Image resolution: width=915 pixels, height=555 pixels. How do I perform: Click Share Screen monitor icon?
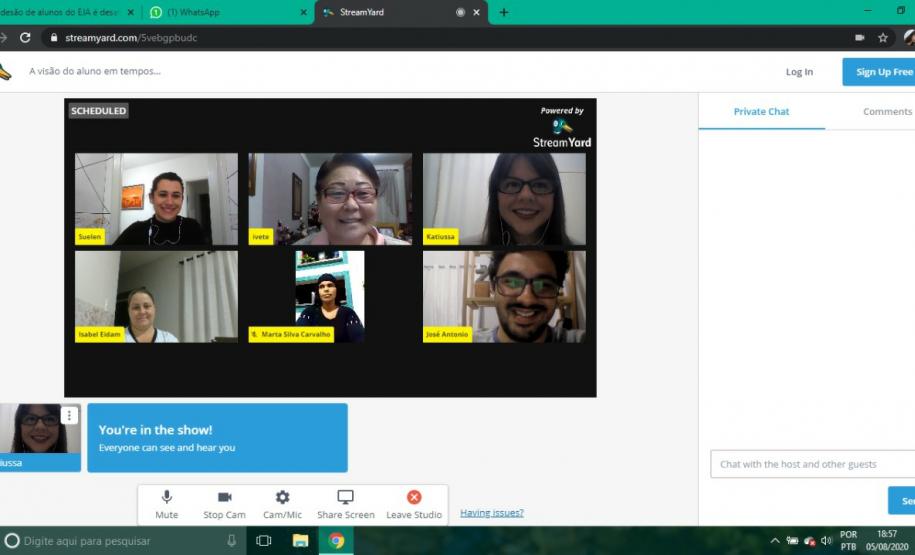[x=345, y=497]
